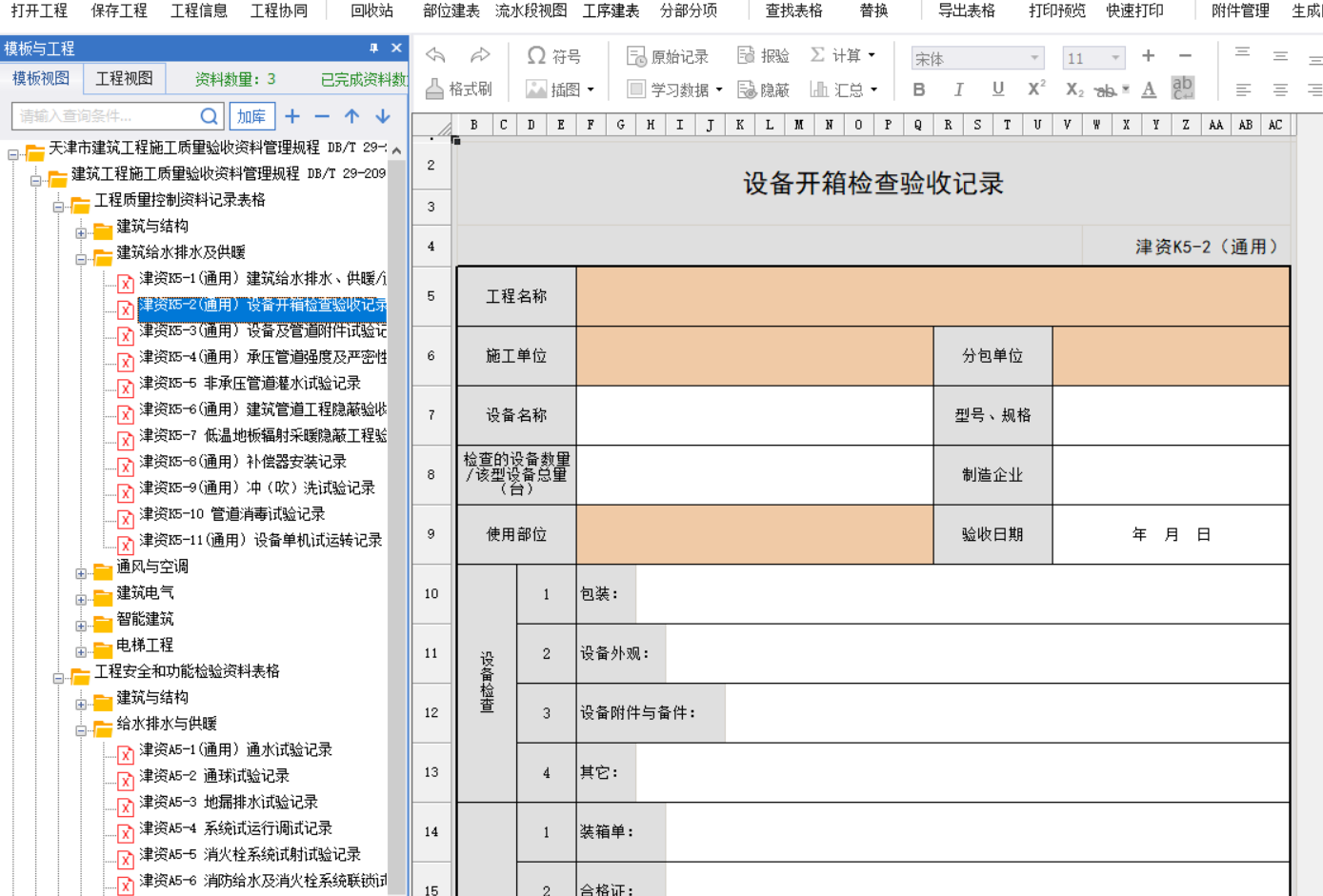This screenshot has height=896, width=1323.
Task: Click the undo arrow icon
Action: click(436, 55)
